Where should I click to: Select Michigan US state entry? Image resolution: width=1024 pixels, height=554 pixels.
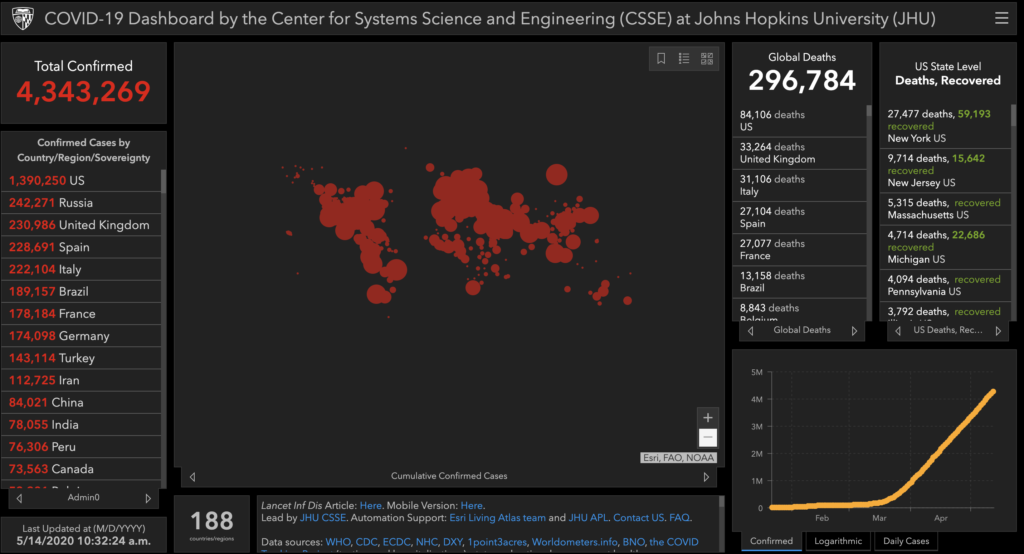[946, 247]
